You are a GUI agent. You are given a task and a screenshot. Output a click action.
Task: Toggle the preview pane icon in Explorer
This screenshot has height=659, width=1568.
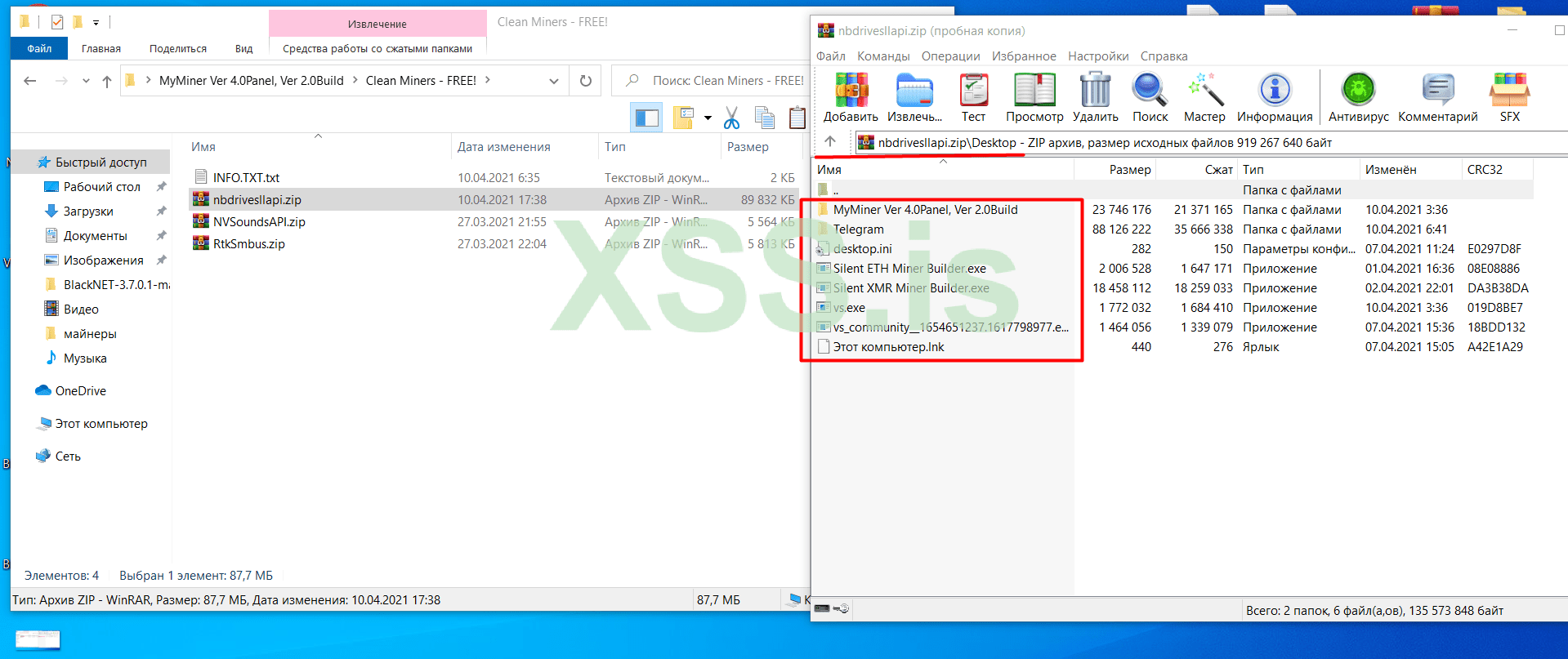[x=647, y=118]
